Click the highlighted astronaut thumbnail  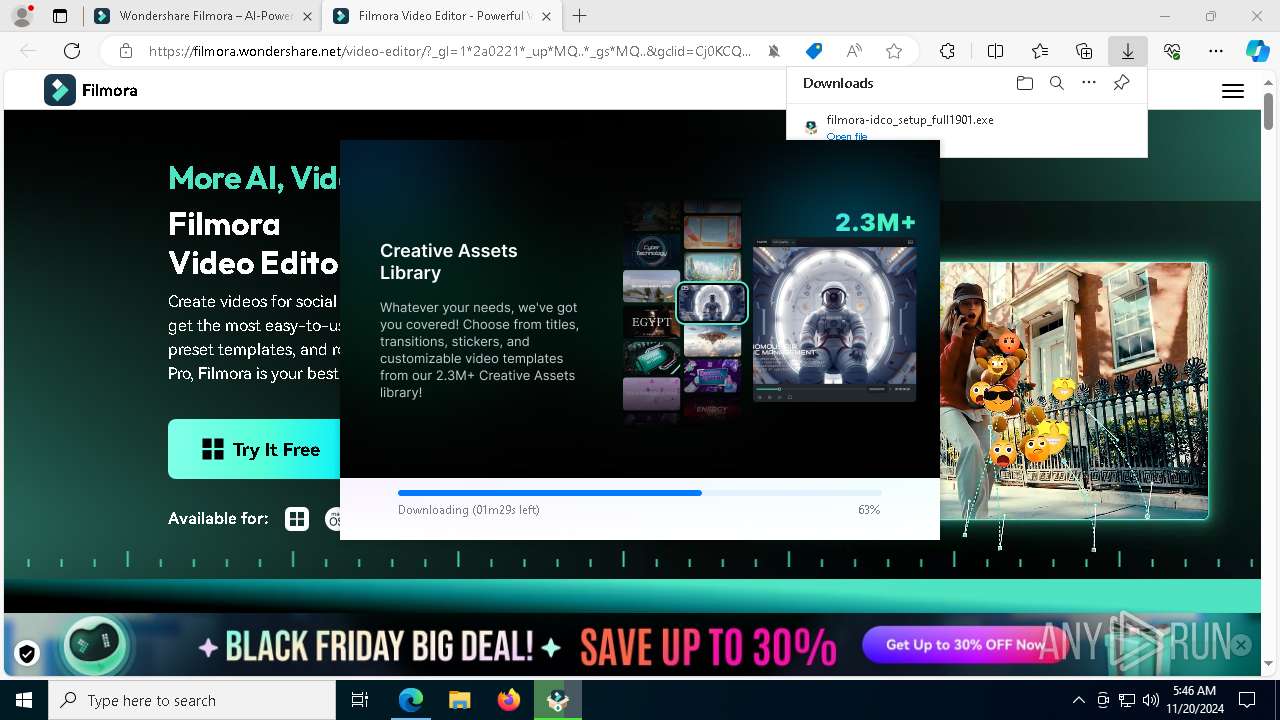712,303
